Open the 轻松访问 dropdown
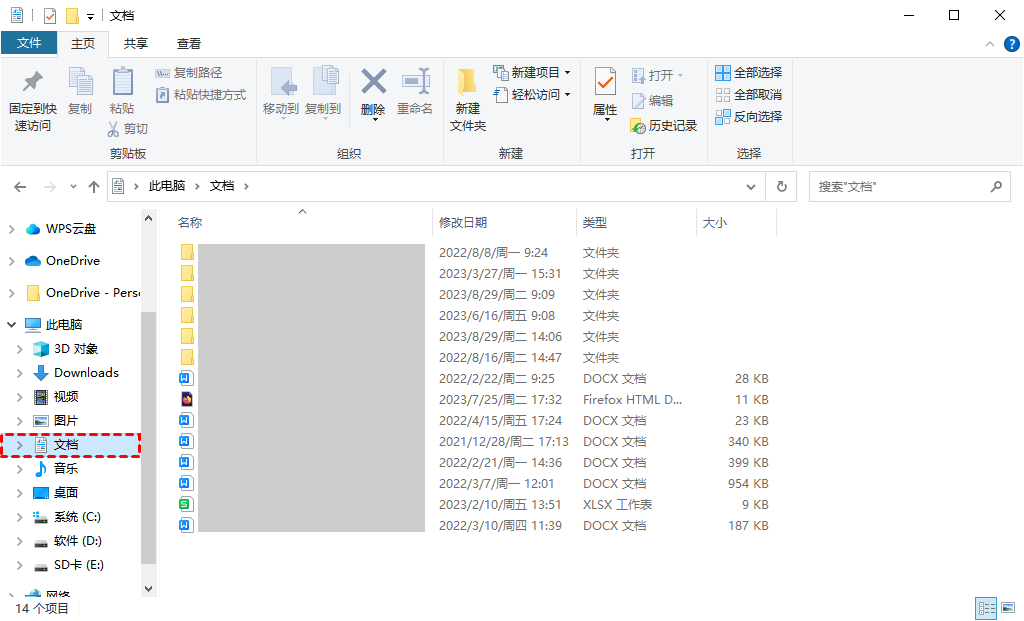The image size is (1024, 621). tap(532, 95)
